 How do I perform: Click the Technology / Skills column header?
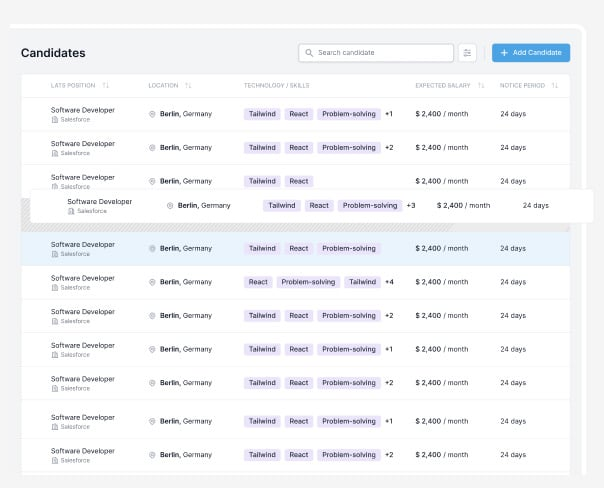click(x=277, y=86)
